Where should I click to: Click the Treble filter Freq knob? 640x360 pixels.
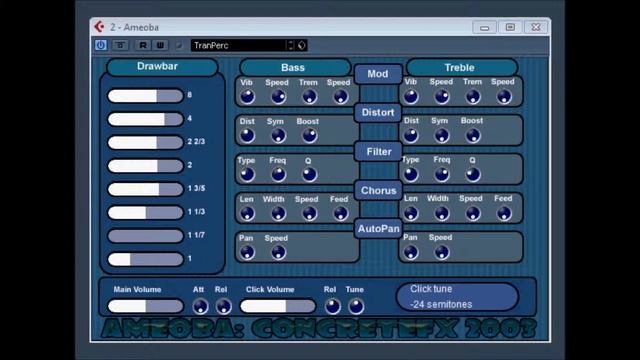442,174
